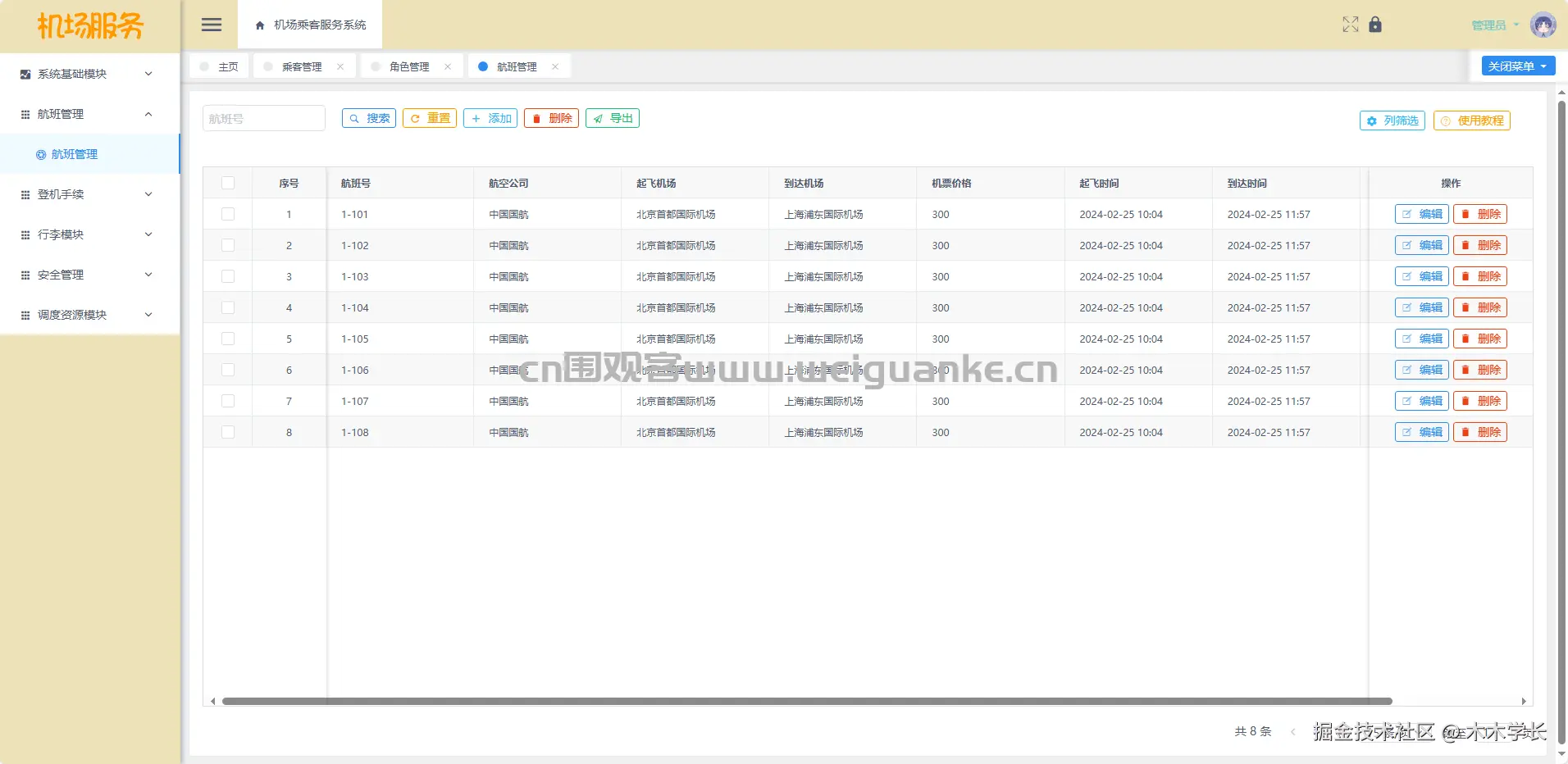The height and width of the screenshot is (764, 1568).
Task: Click the home icon in breadcrumb
Action: click(260, 25)
